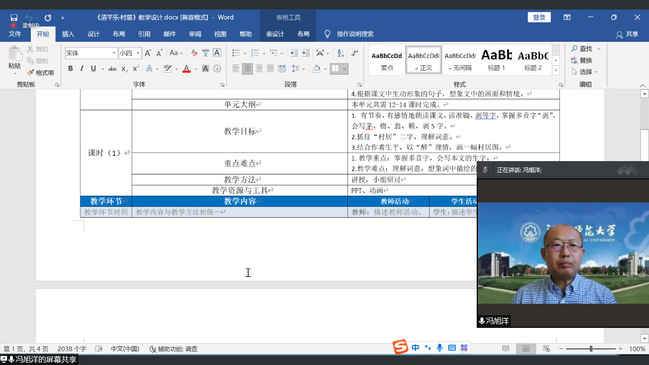
Task: Open the font size dropdown 小四
Action: pyautogui.click(x=138, y=53)
